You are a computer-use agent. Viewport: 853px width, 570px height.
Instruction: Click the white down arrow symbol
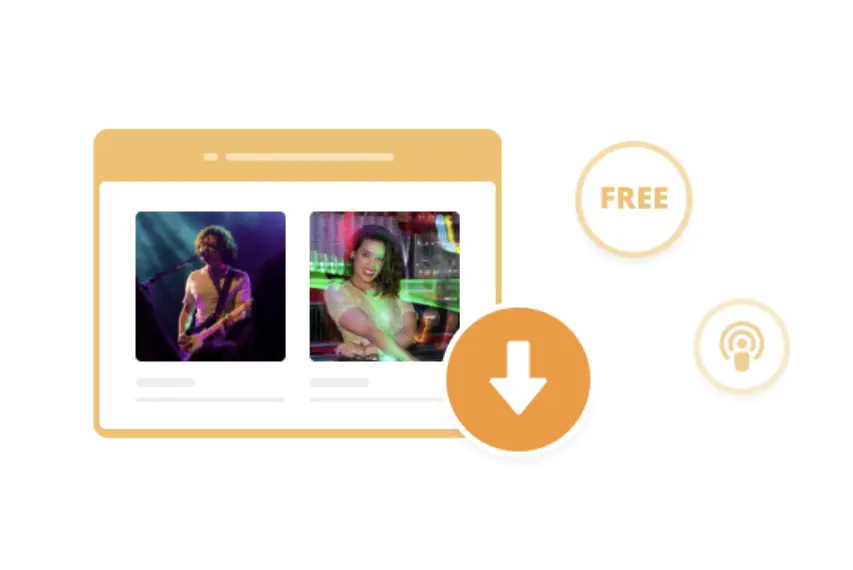(518, 378)
